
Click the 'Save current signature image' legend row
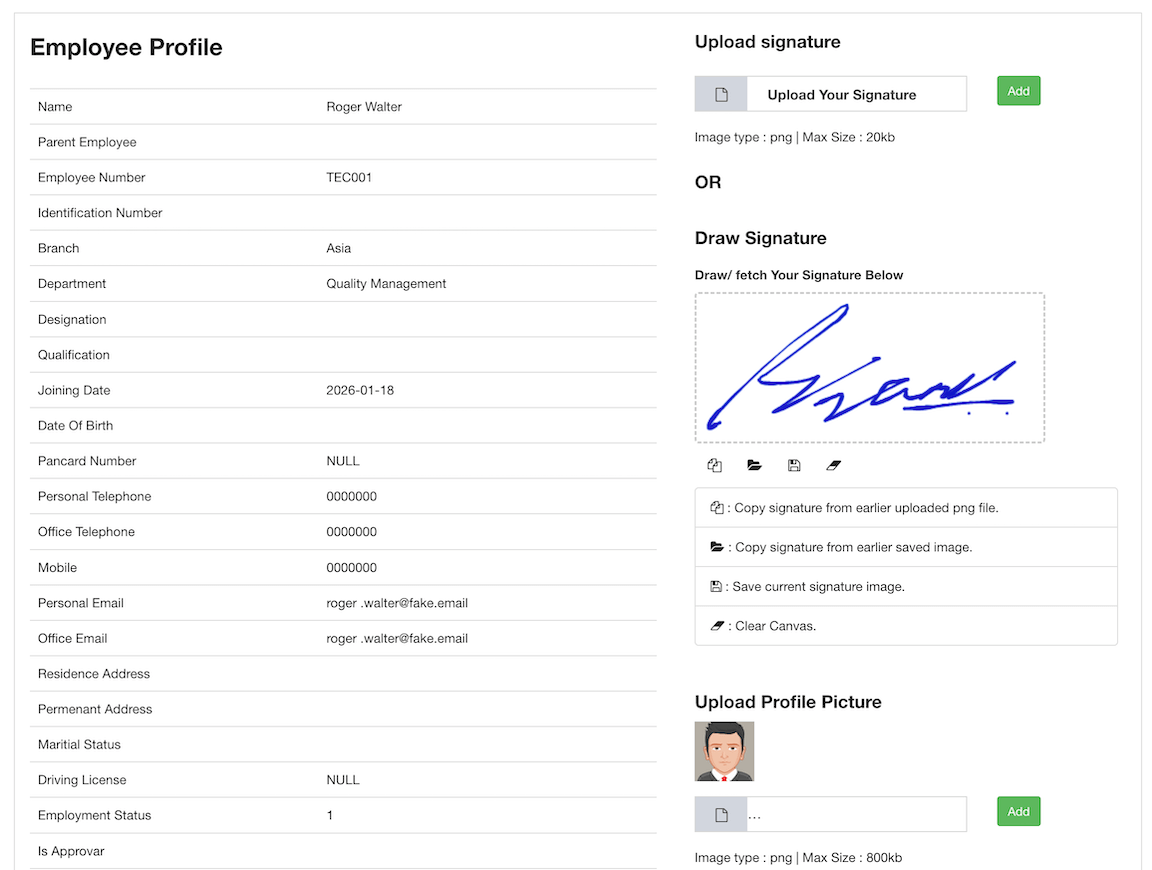(905, 587)
